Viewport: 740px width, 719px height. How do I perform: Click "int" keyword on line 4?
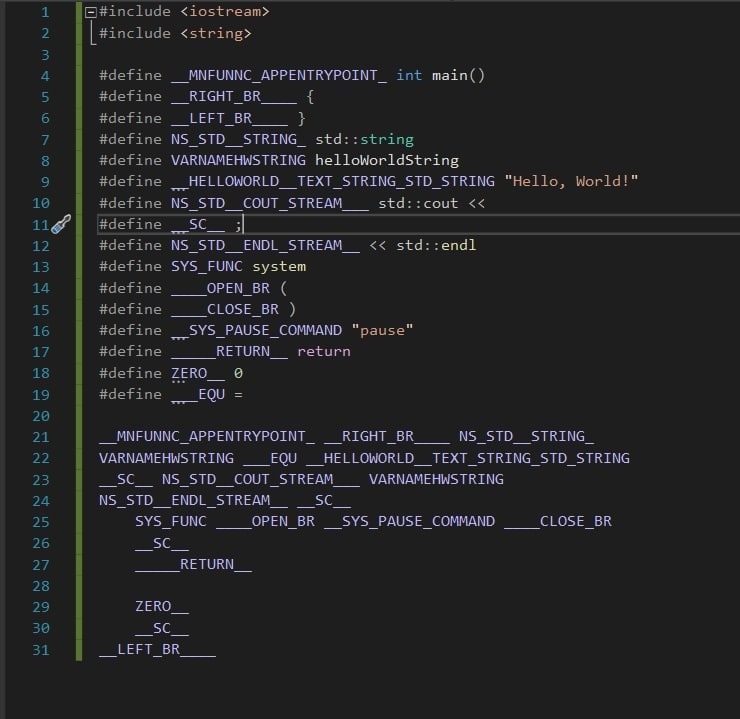409,75
